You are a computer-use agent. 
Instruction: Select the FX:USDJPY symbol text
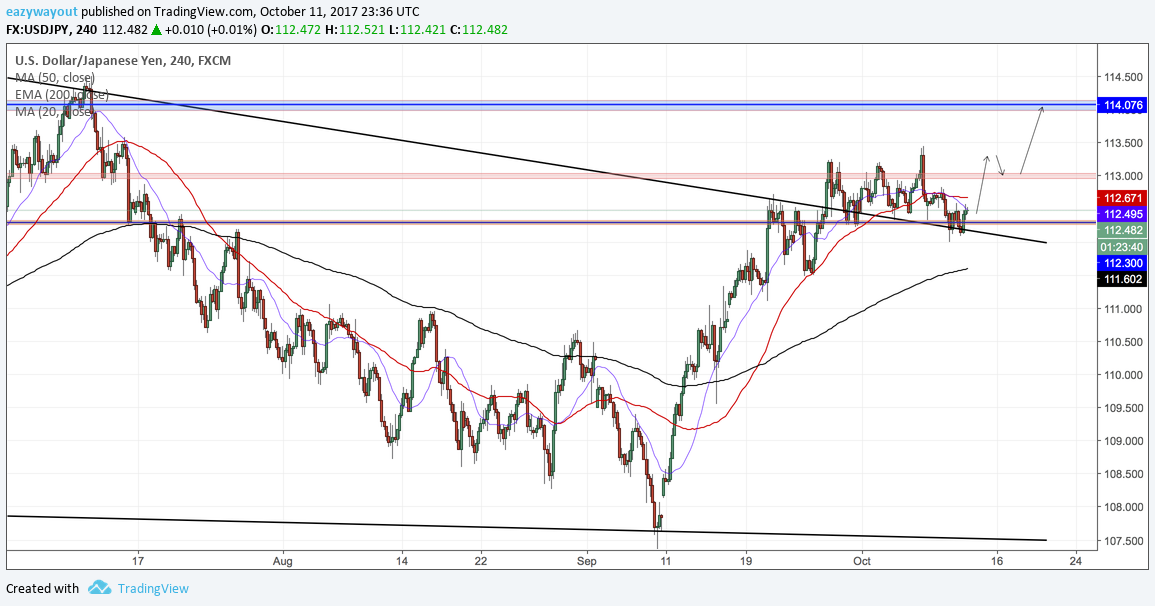[36, 30]
